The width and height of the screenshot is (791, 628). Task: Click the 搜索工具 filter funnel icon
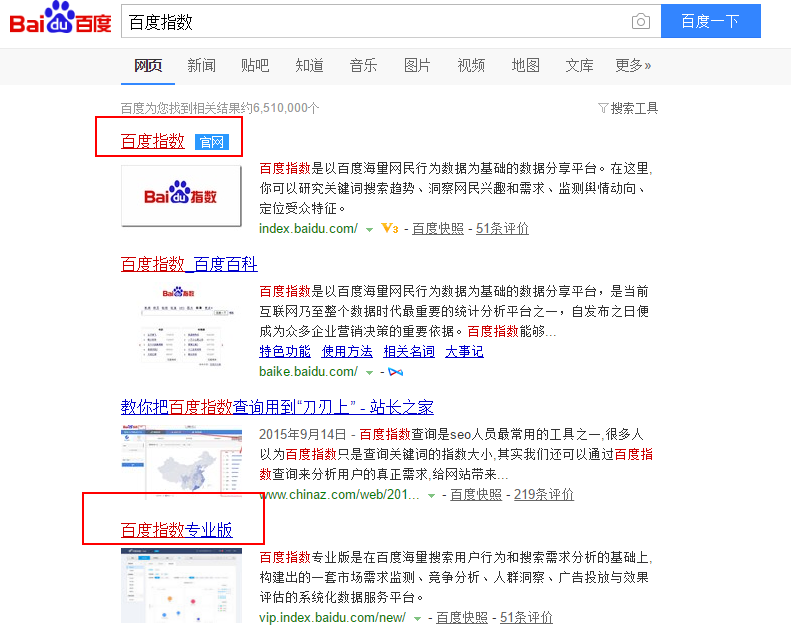click(603, 108)
